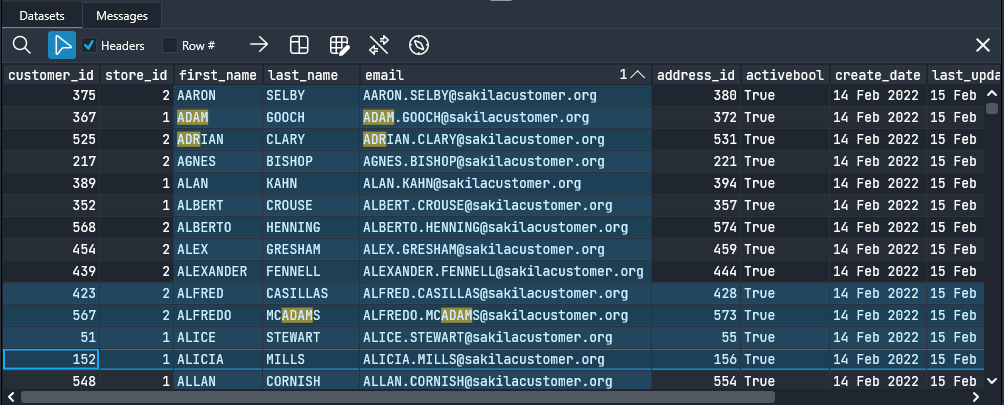
Task: Click the ascending sort arrow on email column
Action: pyautogui.click(x=637, y=75)
